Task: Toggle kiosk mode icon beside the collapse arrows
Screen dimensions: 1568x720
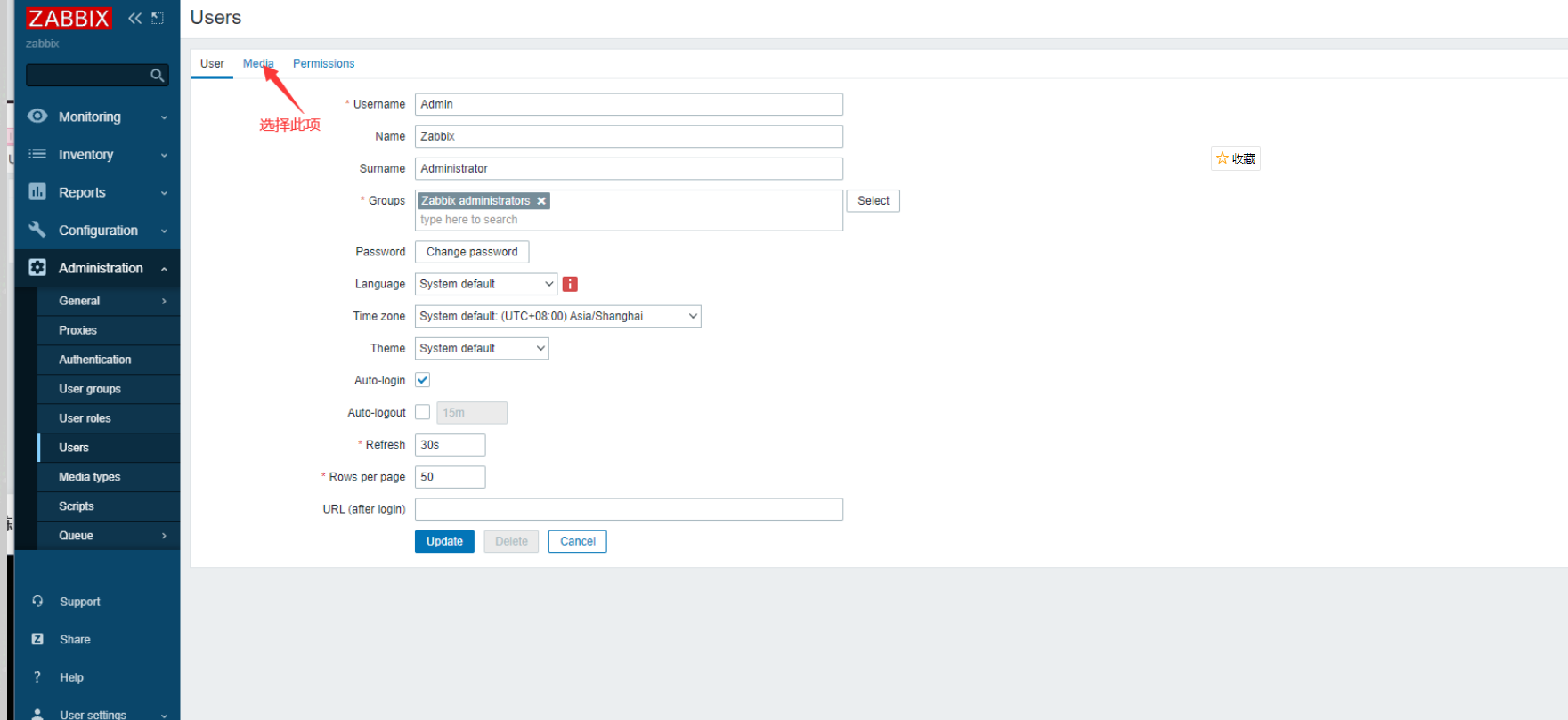Action: click(158, 18)
